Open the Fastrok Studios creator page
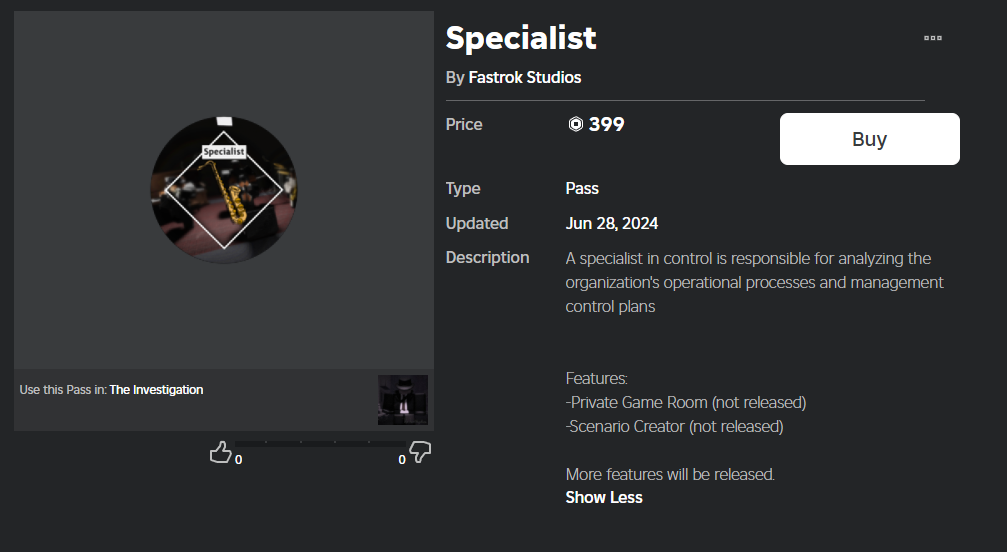Viewport: 1007px width, 552px height. 525,77
